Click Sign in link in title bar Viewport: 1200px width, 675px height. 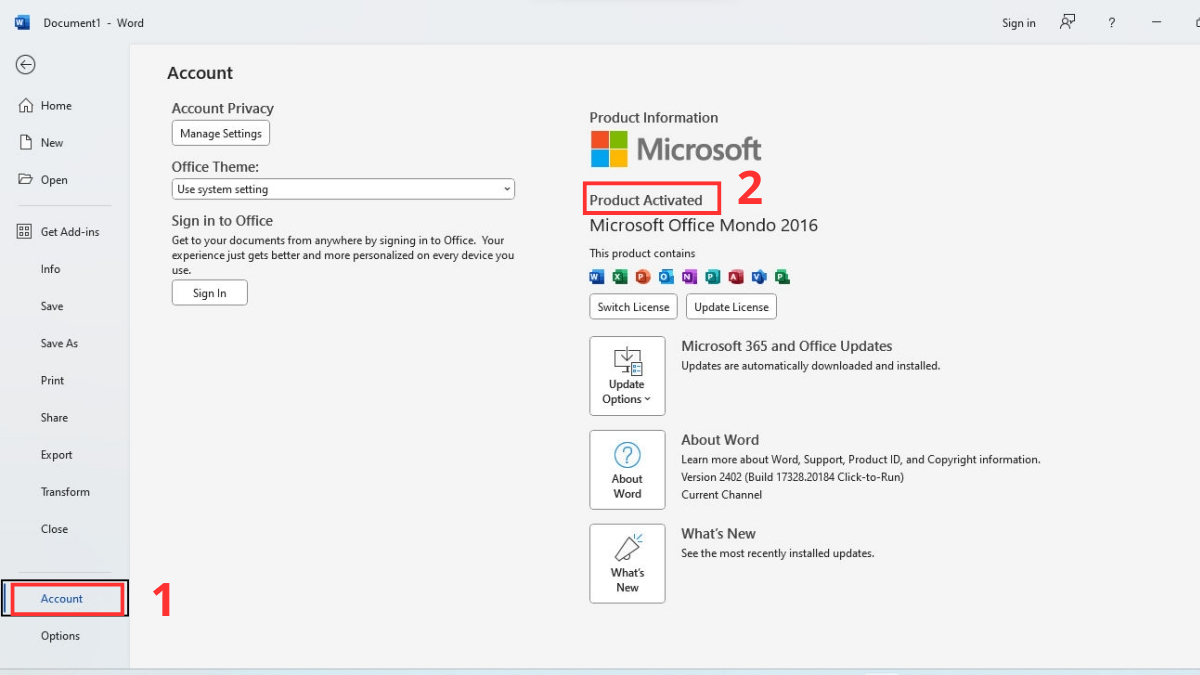click(x=1019, y=23)
